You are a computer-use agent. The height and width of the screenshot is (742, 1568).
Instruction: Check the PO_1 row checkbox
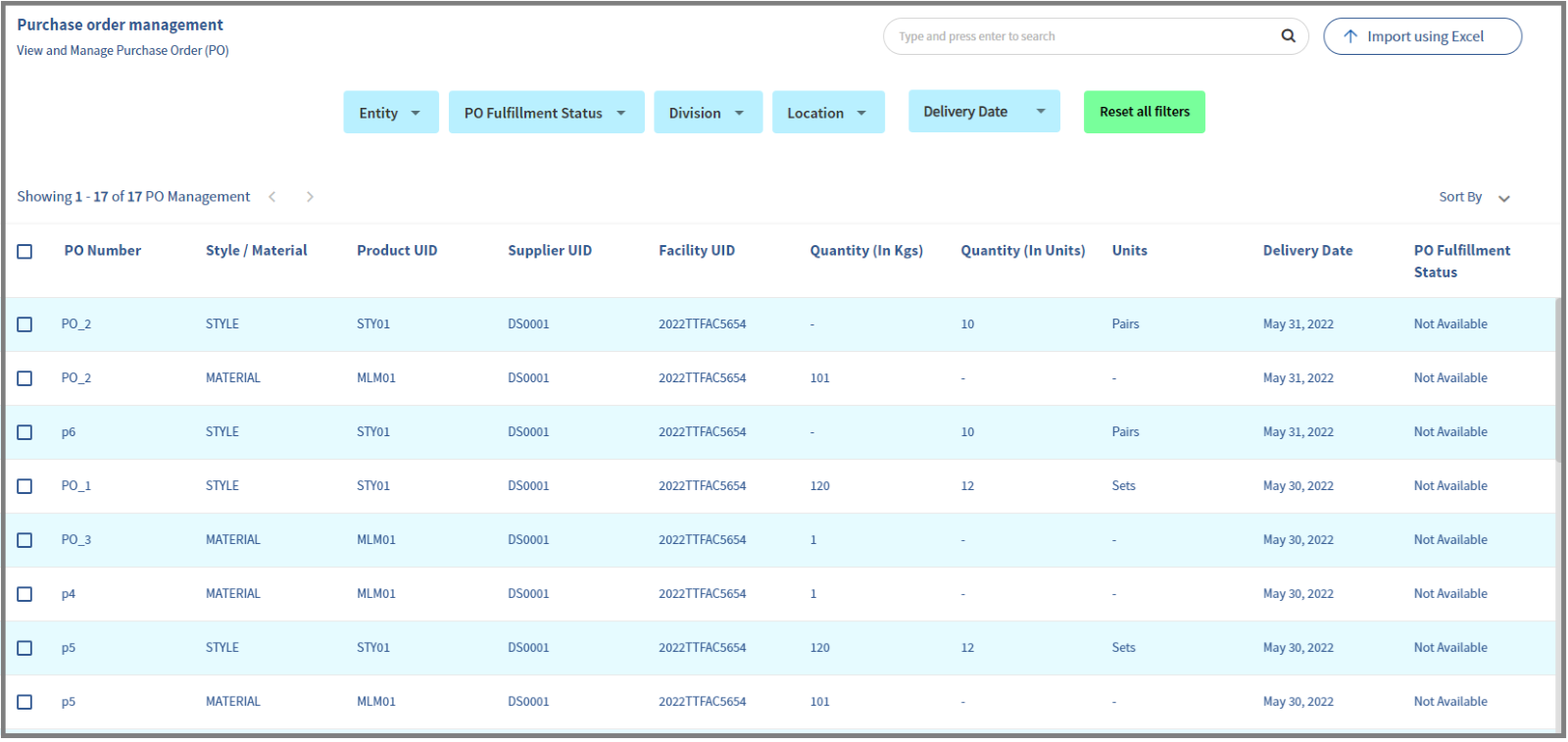[24, 486]
